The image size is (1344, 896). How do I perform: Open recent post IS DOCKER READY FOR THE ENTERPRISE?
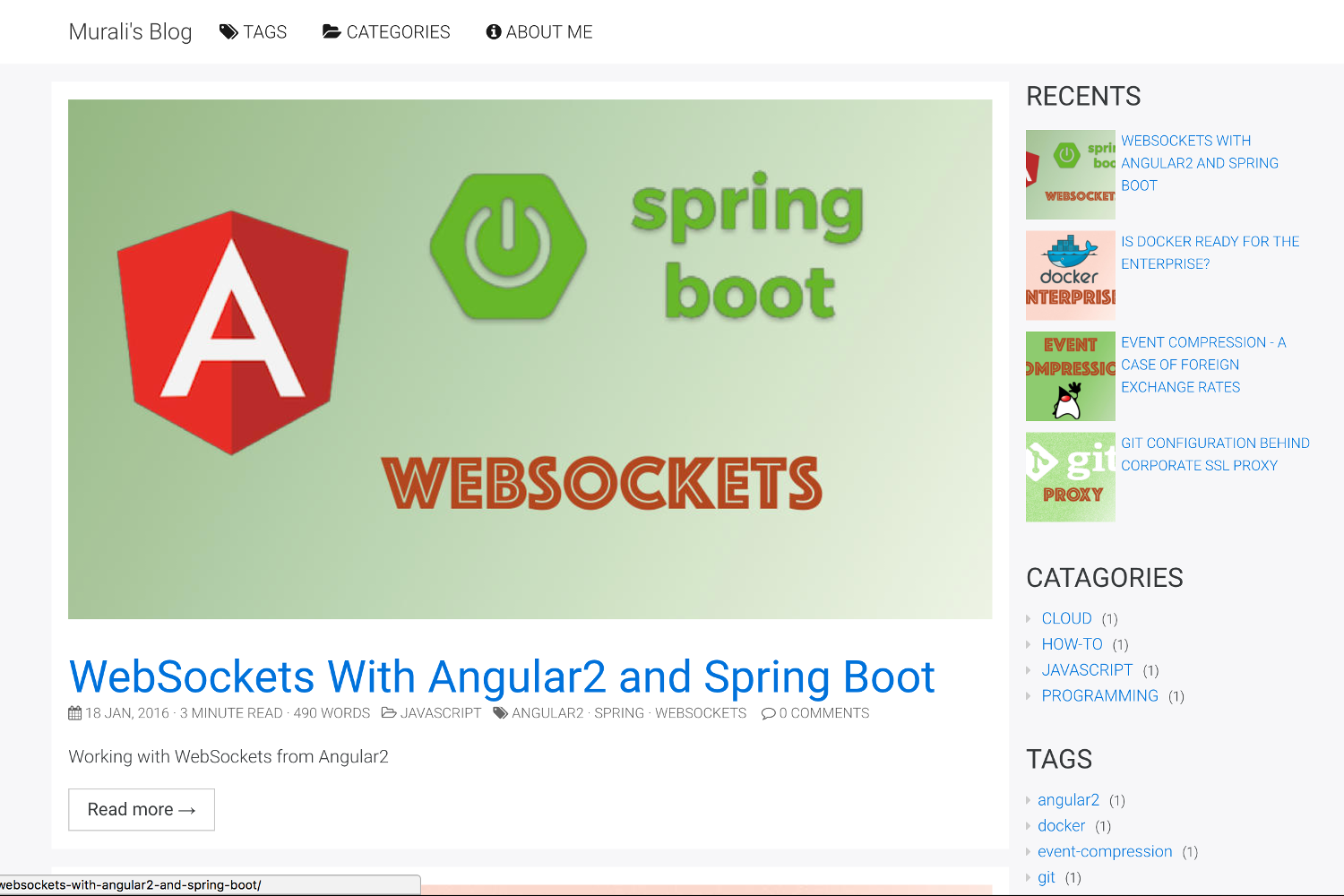coord(1210,253)
